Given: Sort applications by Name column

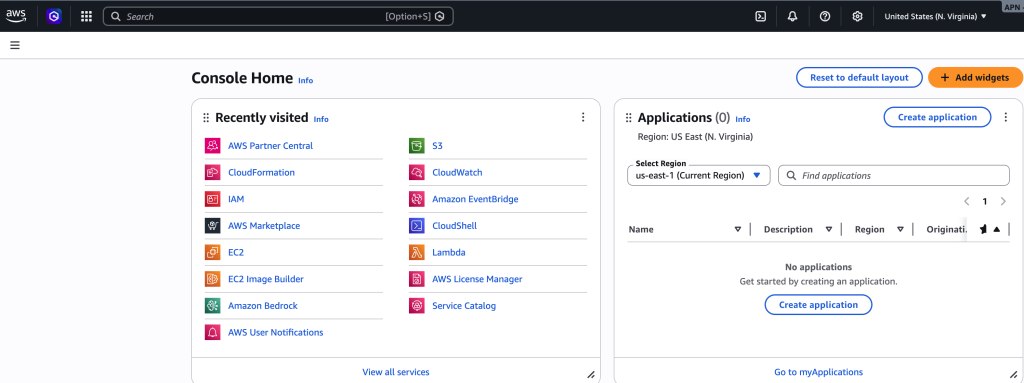Looking at the screenshot, I should coord(737,229).
